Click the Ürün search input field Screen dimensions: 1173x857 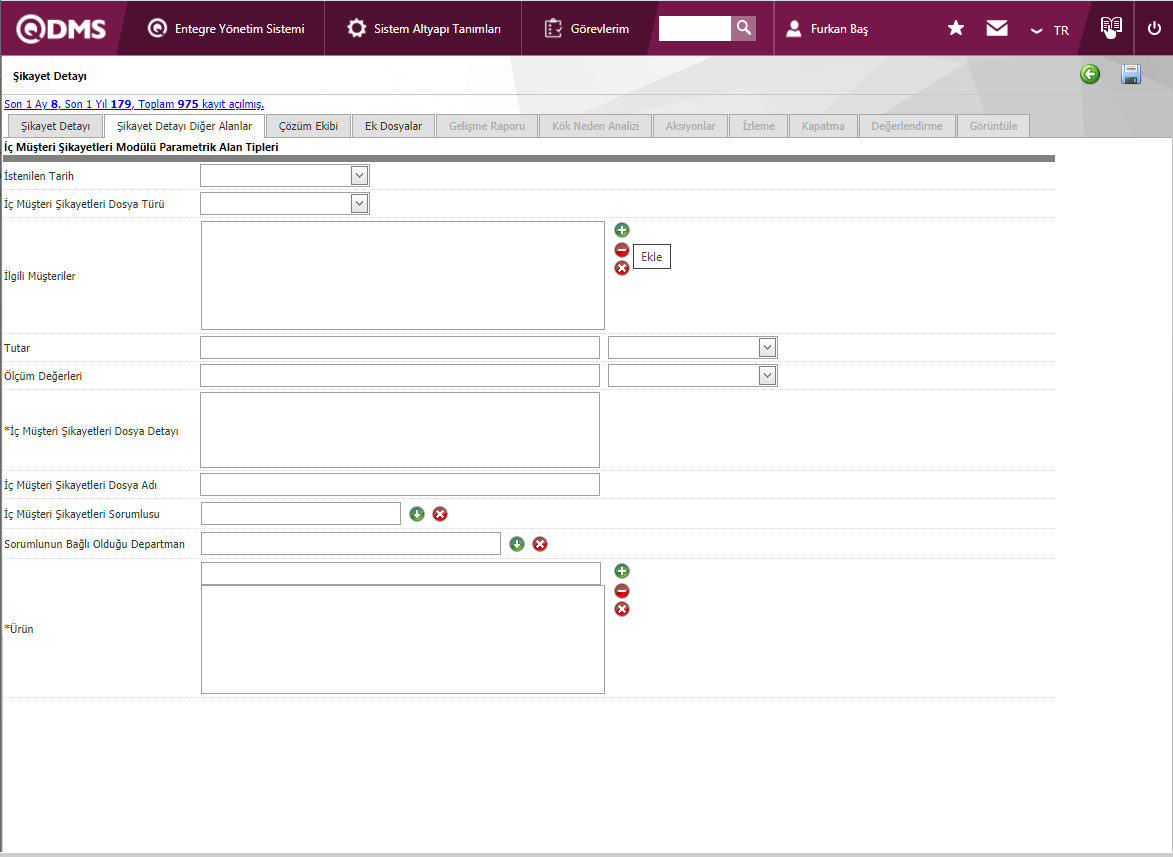pyautogui.click(x=400, y=573)
